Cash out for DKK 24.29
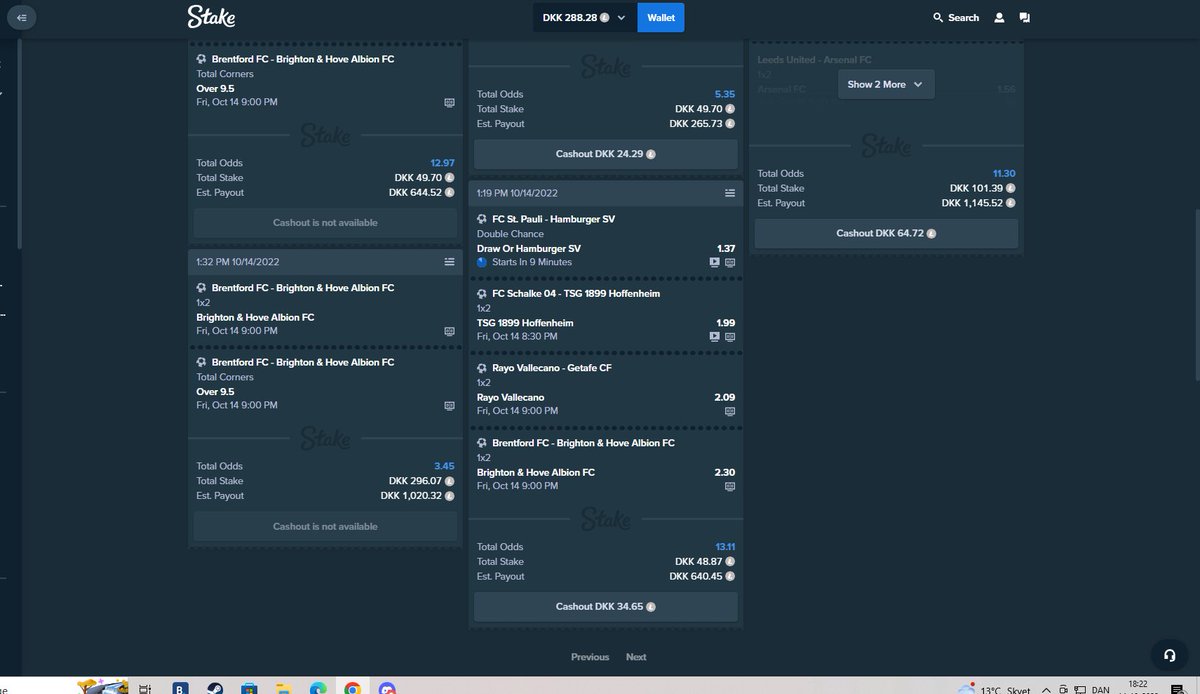Screen dimensions: 1200x694 pyautogui.click(x=605, y=154)
